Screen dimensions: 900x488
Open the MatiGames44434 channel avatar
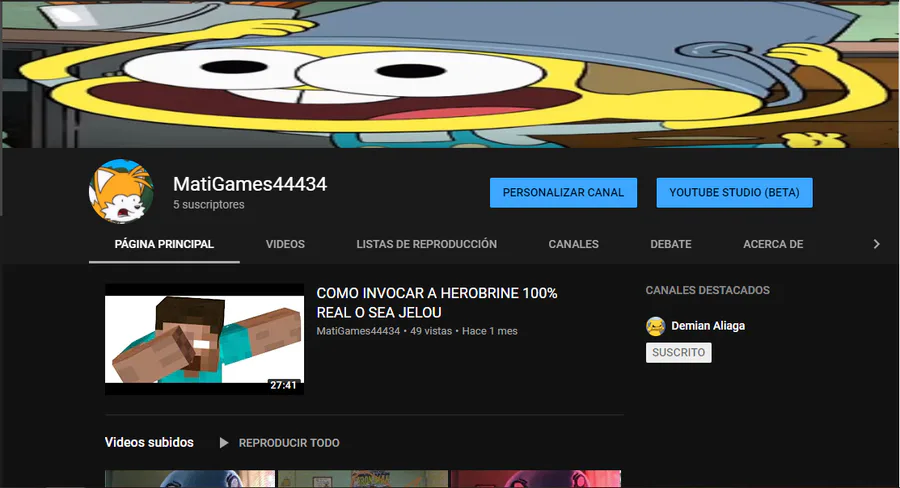[x=121, y=192]
